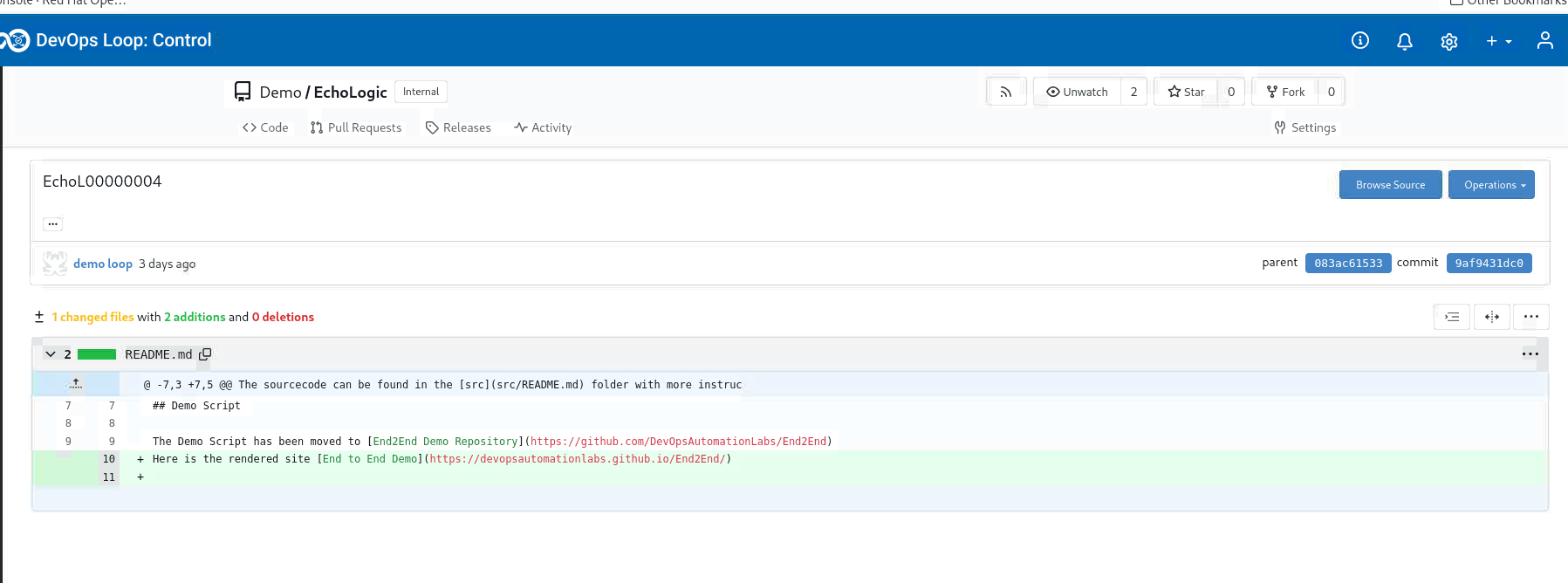Click the EchoL00000004 commit title
Viewport: 1568px width, 583px height.
click(102, 182)
